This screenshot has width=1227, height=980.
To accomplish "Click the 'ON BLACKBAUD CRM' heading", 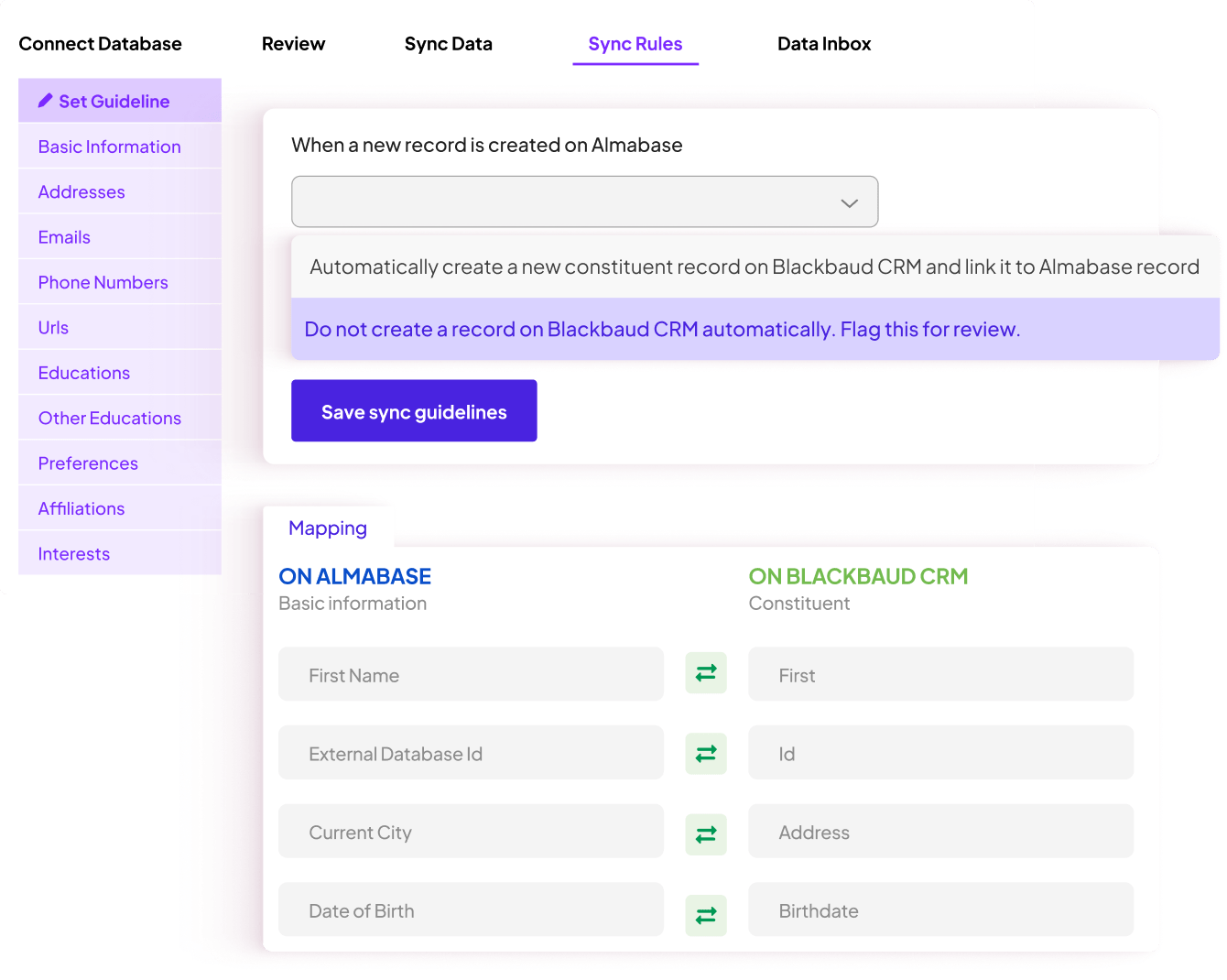I will coord(858,576).
